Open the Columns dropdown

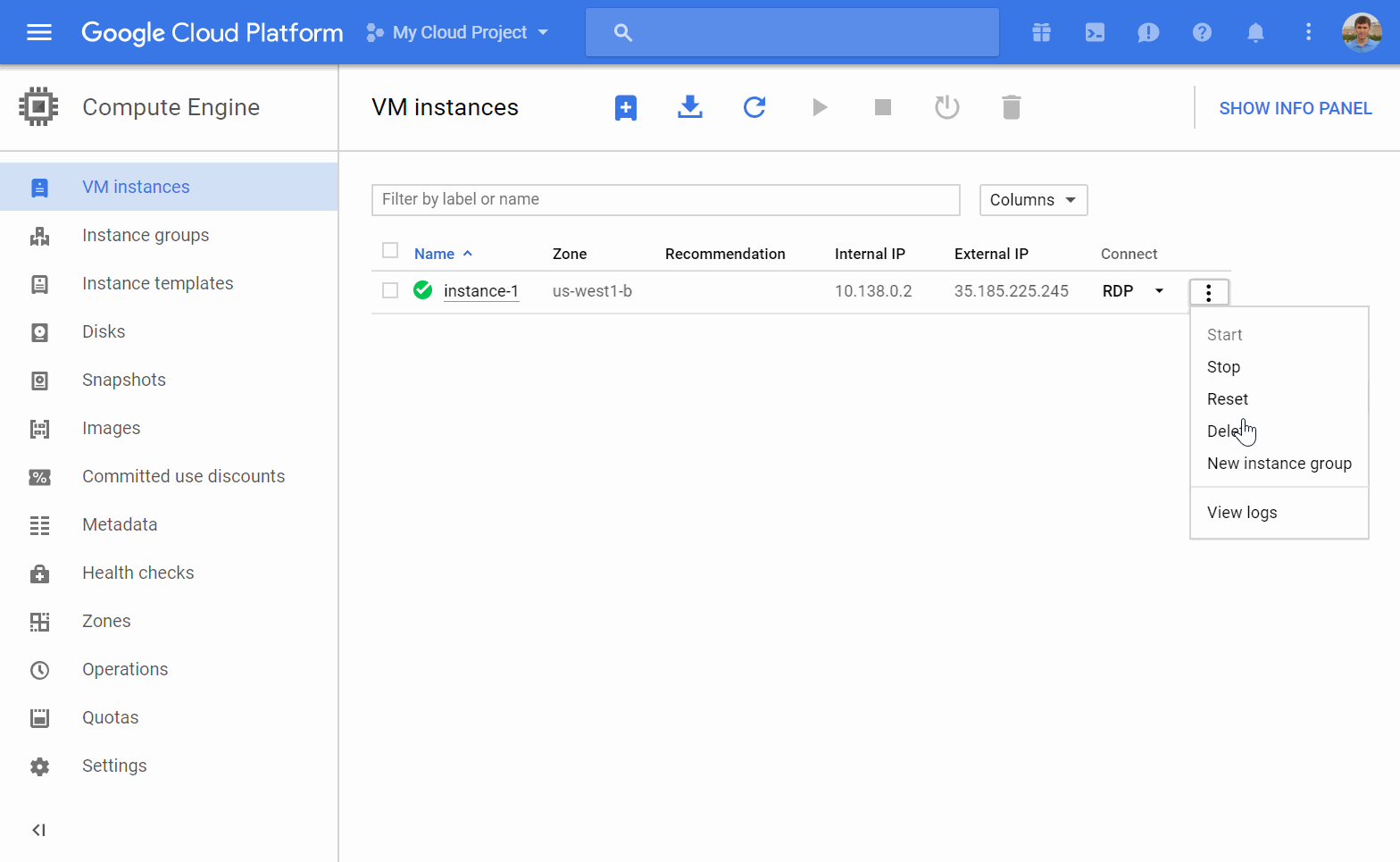pos(1033,200)
